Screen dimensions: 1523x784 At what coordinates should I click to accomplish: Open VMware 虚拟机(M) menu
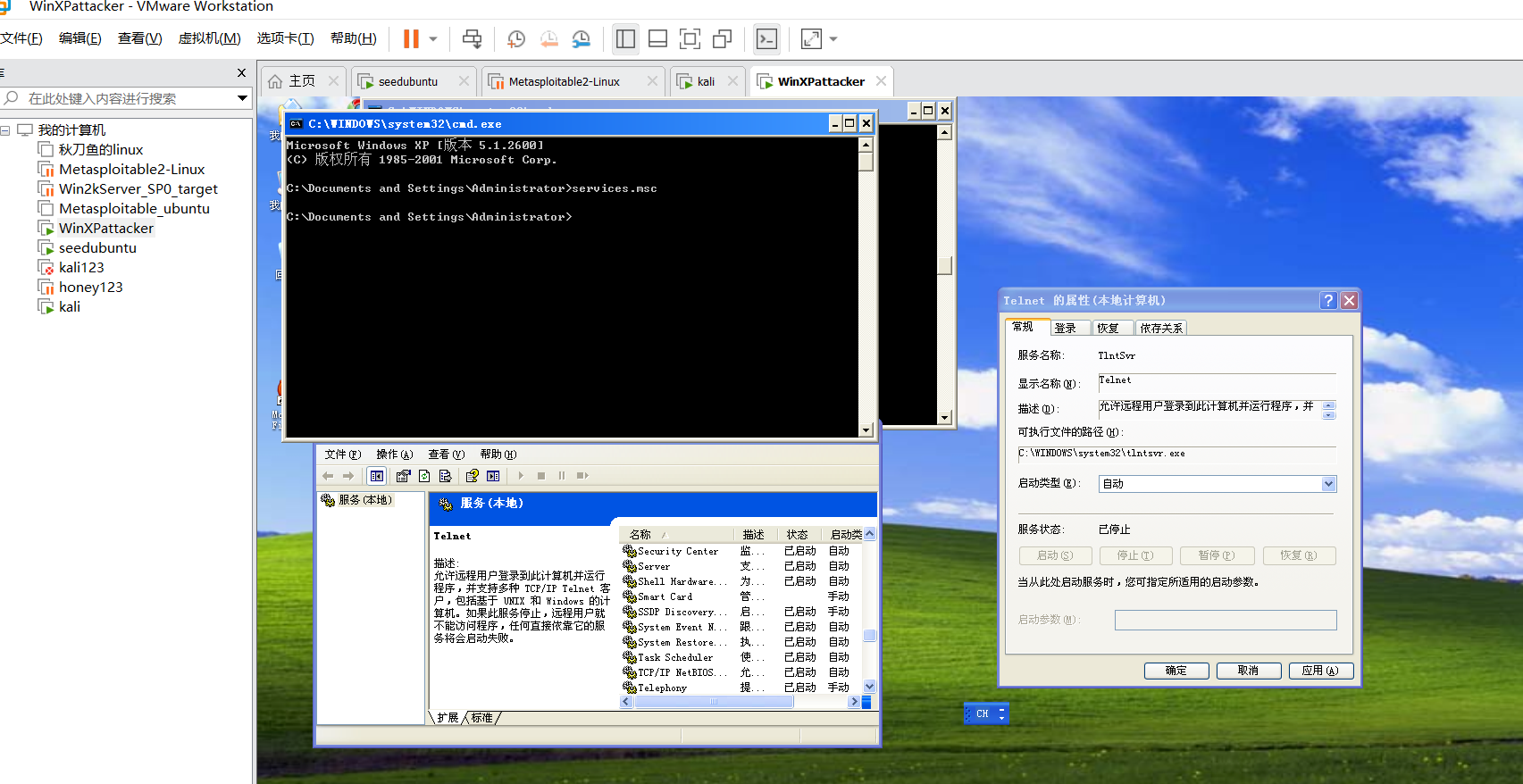209,38
